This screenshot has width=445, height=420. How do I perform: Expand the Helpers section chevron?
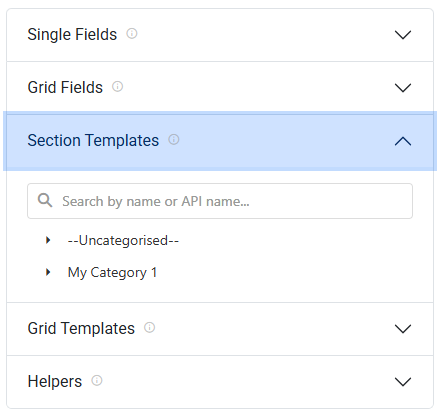tap(403, 382)
